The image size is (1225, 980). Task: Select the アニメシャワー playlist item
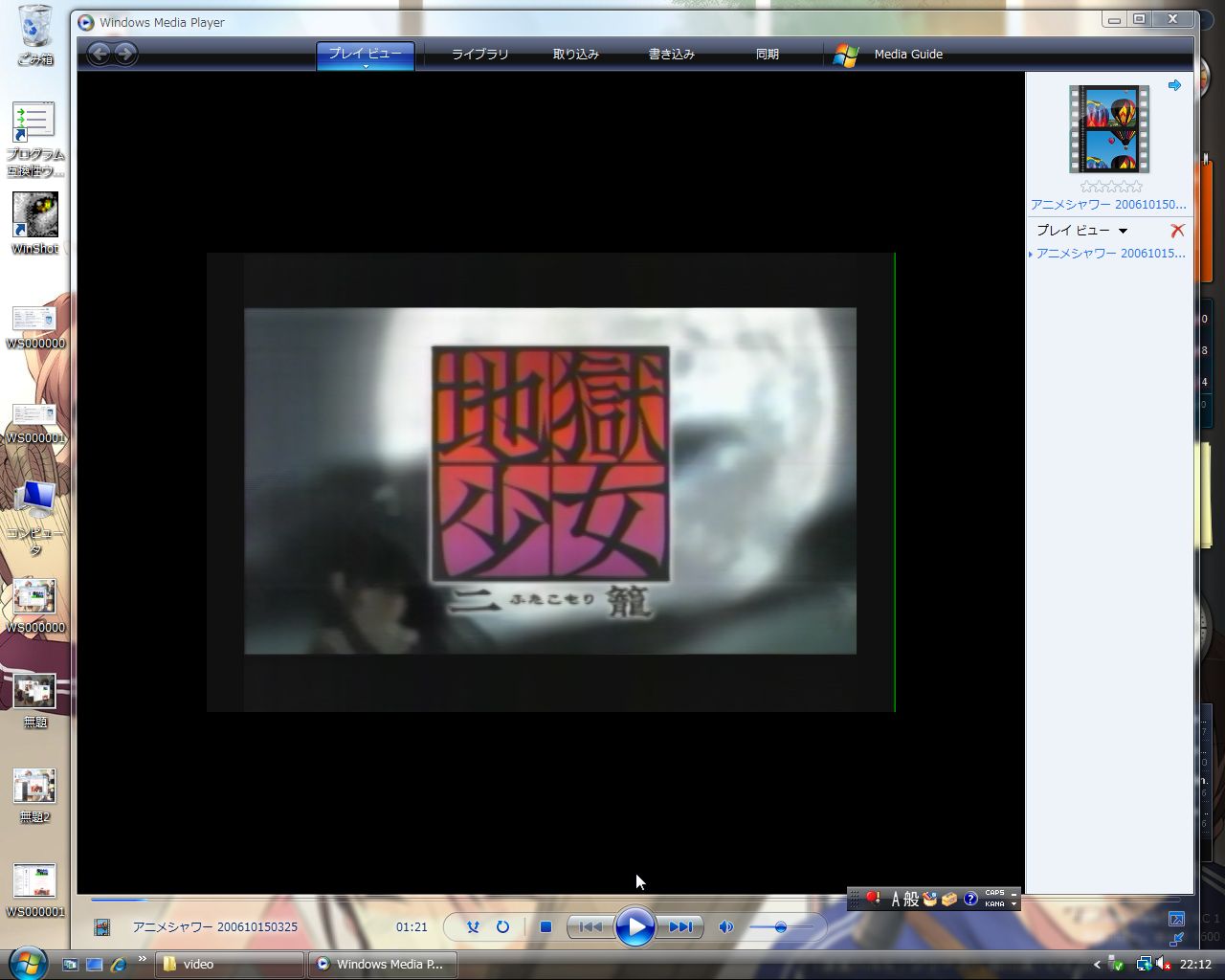click(x=1109, y=254)
